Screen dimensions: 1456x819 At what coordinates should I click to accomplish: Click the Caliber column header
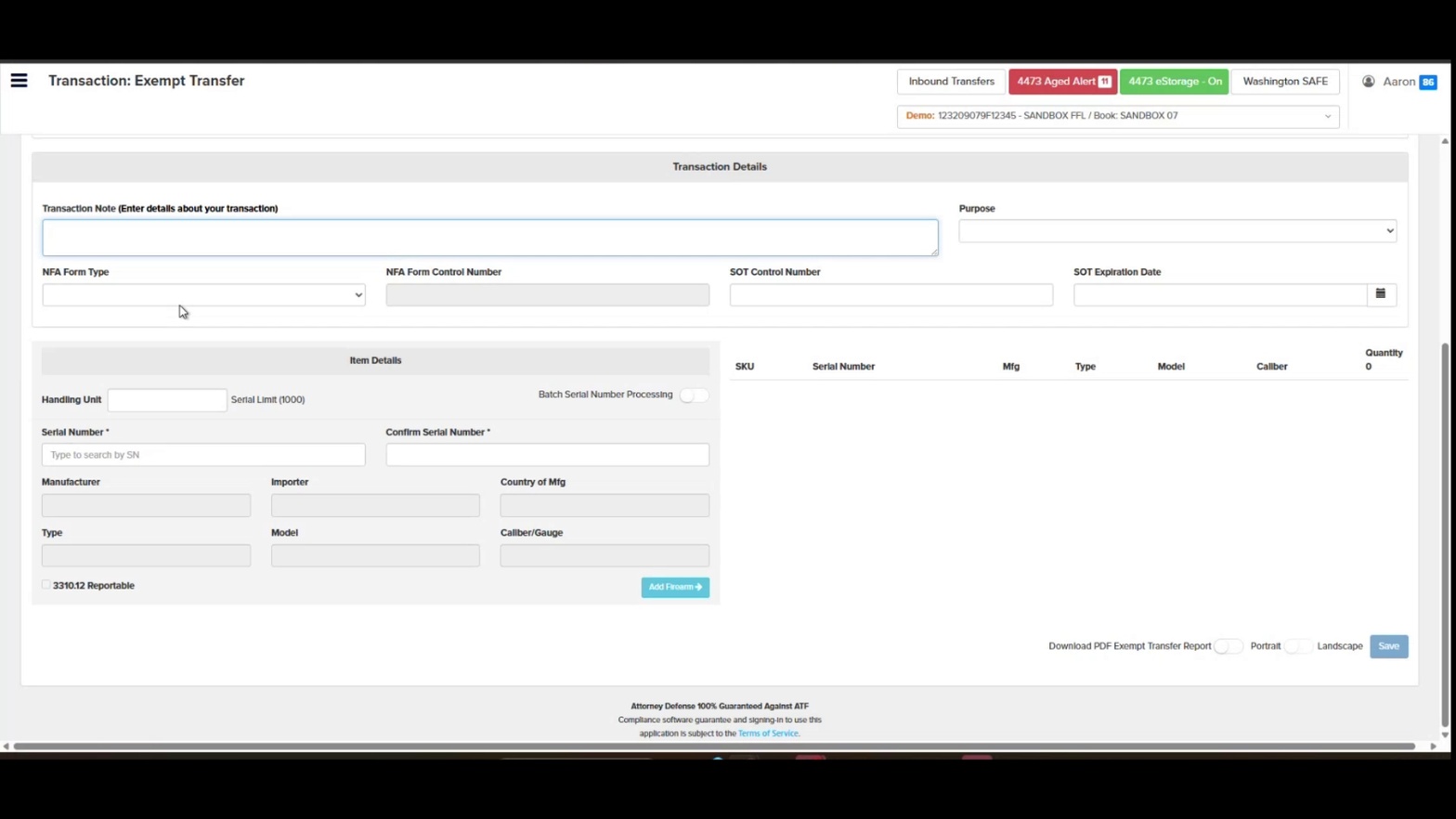(x=1272, y=367)
